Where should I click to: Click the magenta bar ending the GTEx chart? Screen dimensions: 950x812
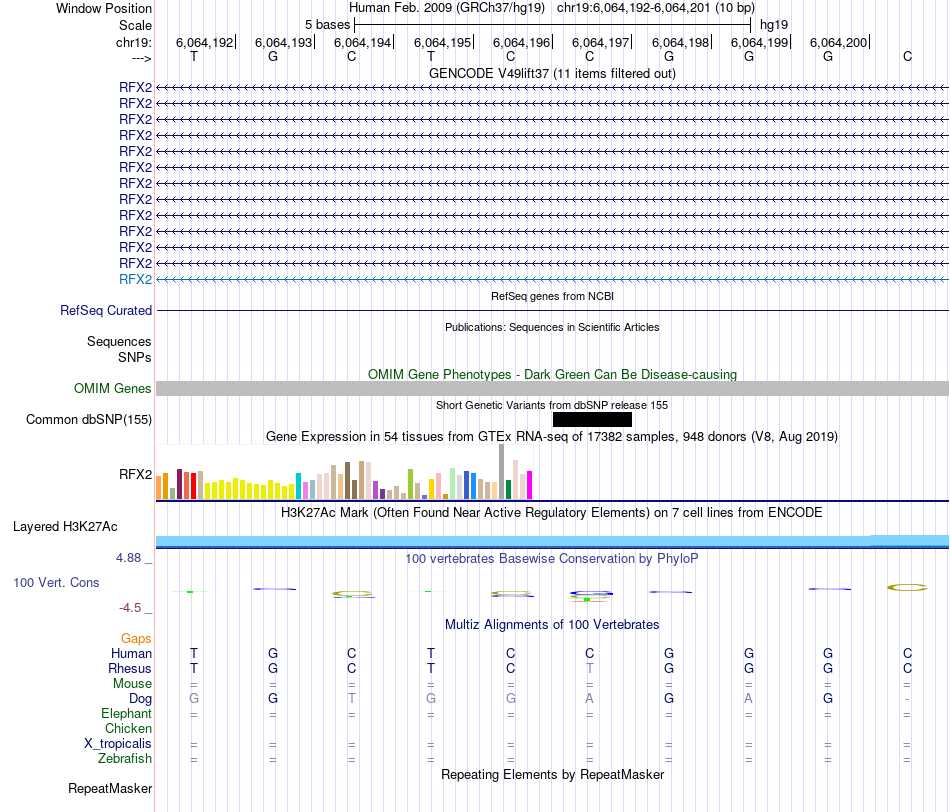click(x=530, y=485)
